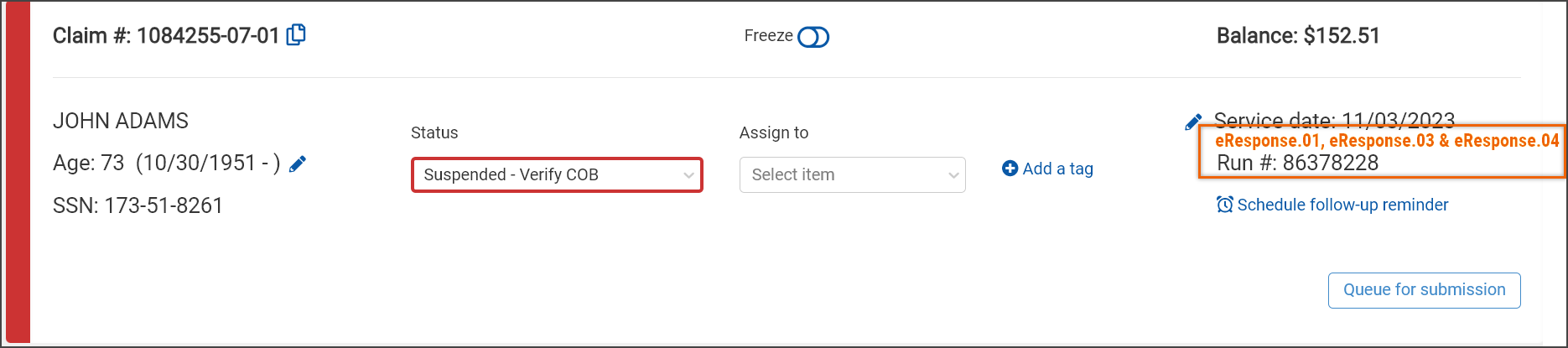Click the Add a tag link text
The width and height of the screenshot is (1568, 348).
pos(1058,169)
